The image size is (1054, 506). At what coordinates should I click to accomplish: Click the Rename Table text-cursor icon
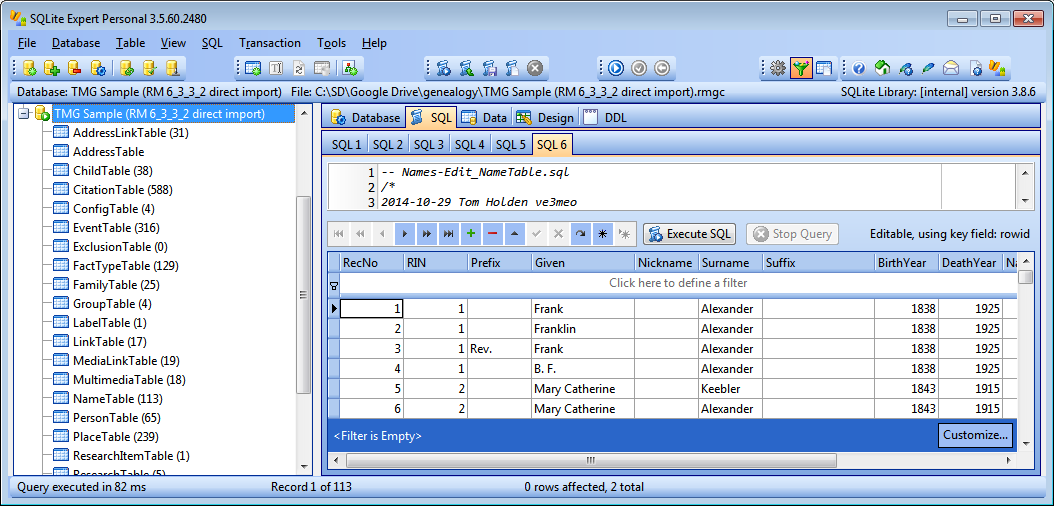[x=276, y=68]
